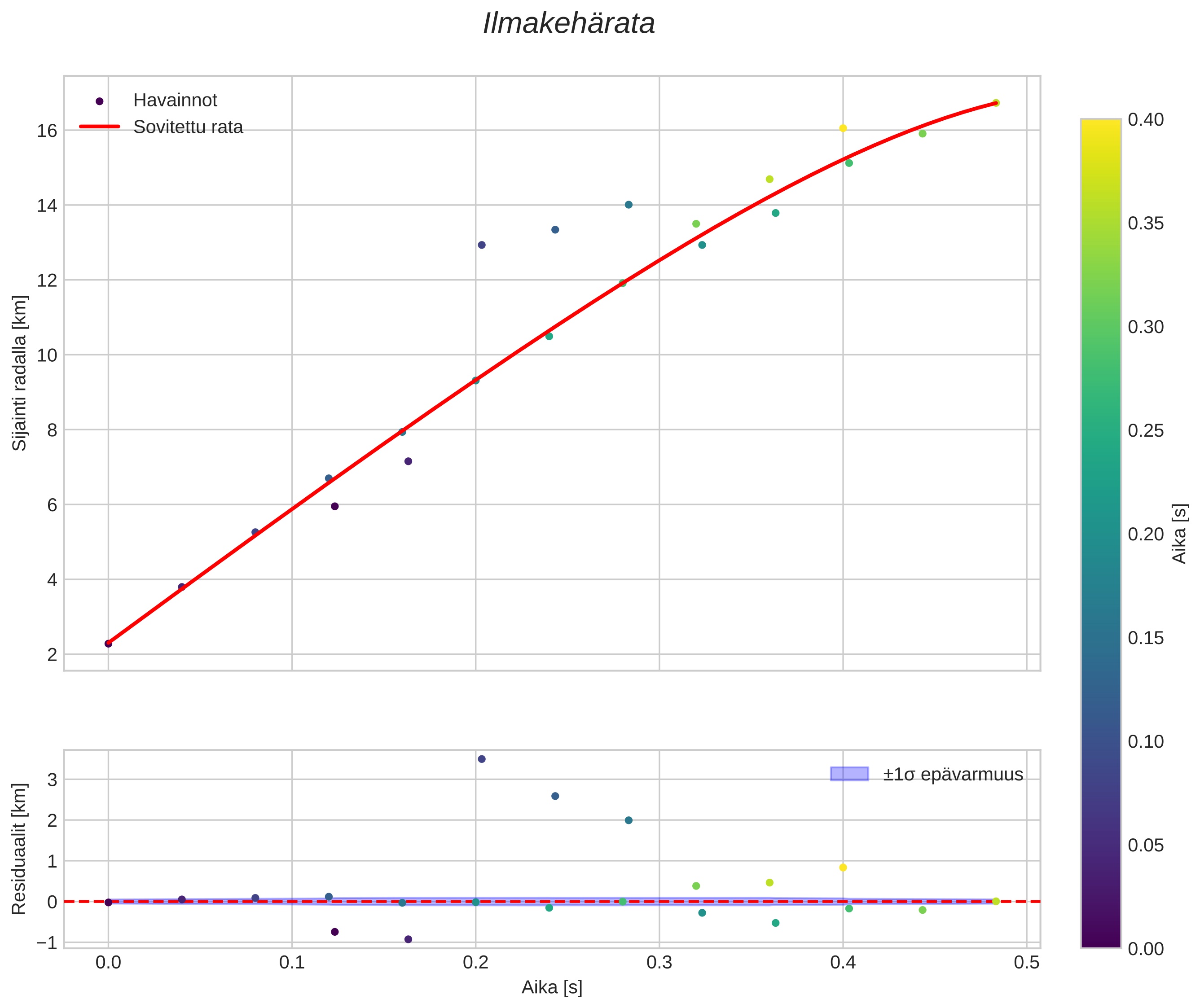Click the observation point at 14 km
1200x1008 pixels.
tap(629, 205)
